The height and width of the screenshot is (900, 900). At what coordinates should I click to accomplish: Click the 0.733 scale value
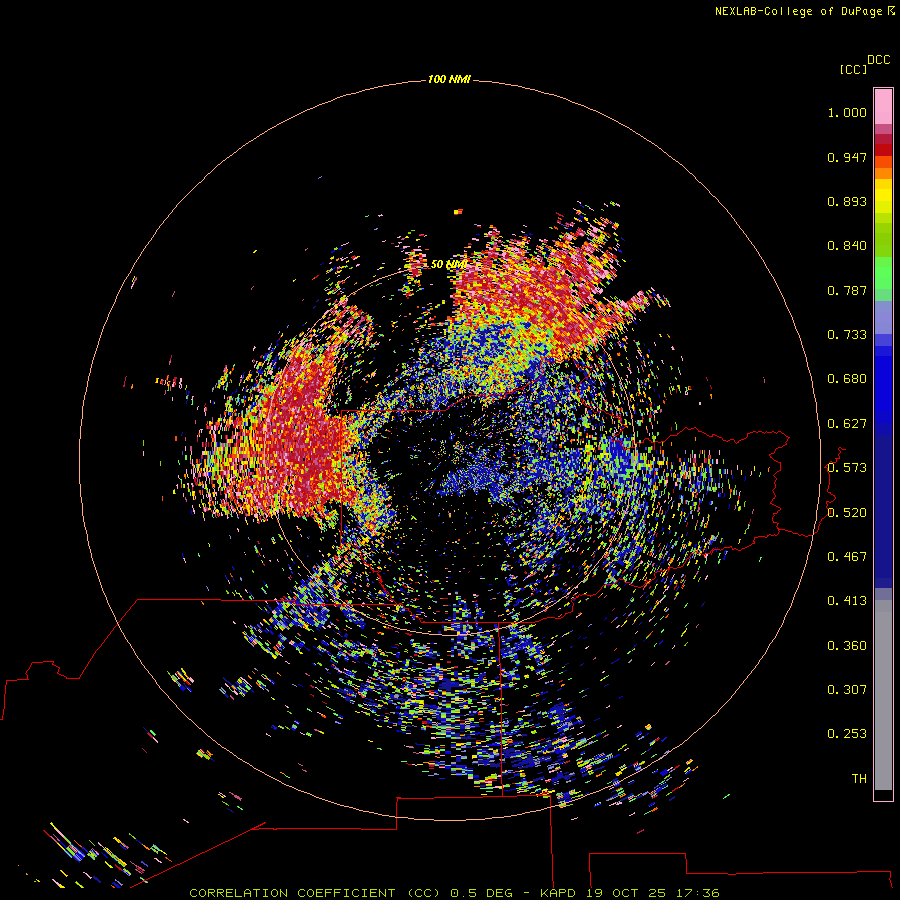847,335
